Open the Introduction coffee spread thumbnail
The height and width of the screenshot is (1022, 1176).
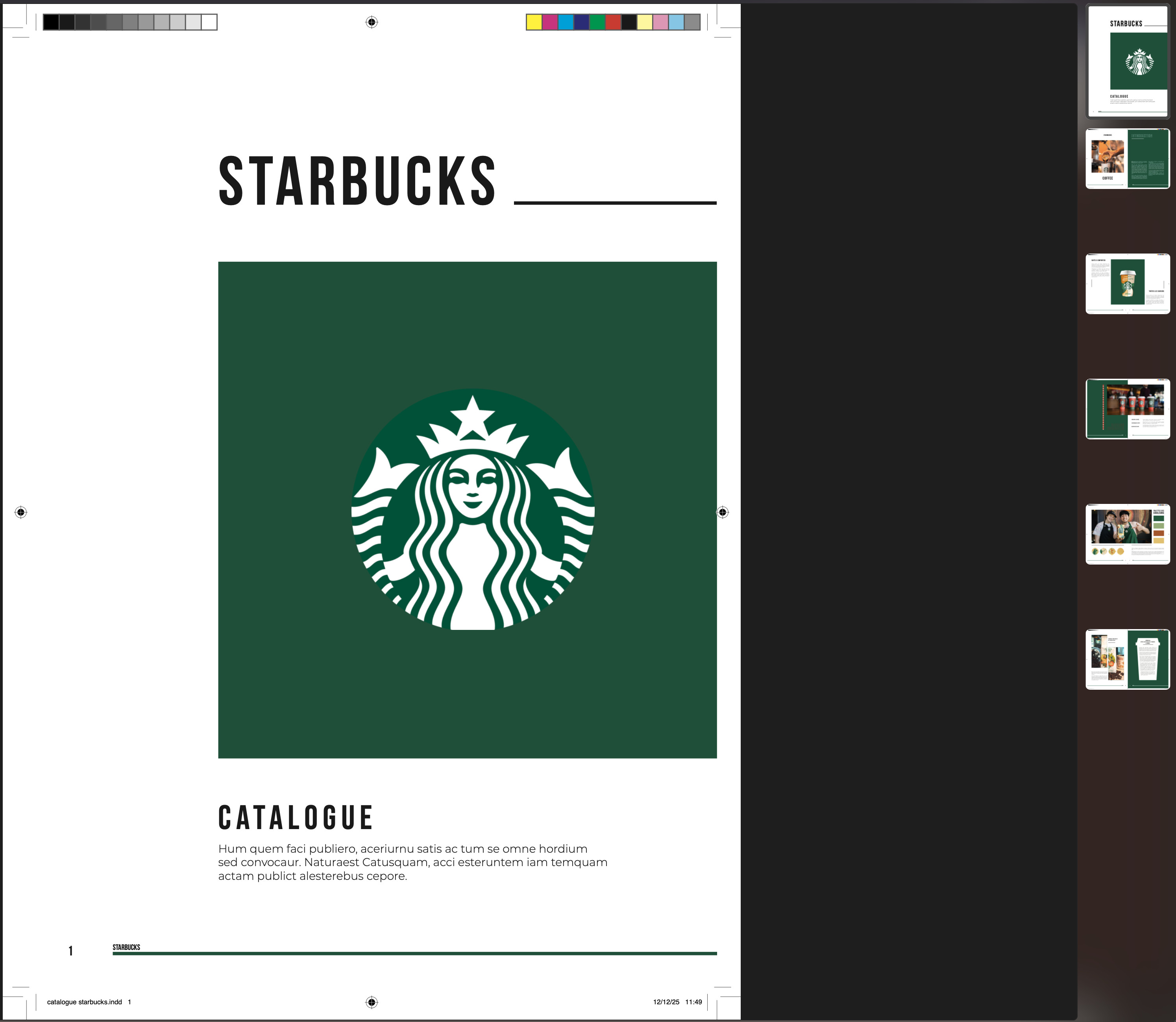pyautogui.click(x=1128, y=159)
